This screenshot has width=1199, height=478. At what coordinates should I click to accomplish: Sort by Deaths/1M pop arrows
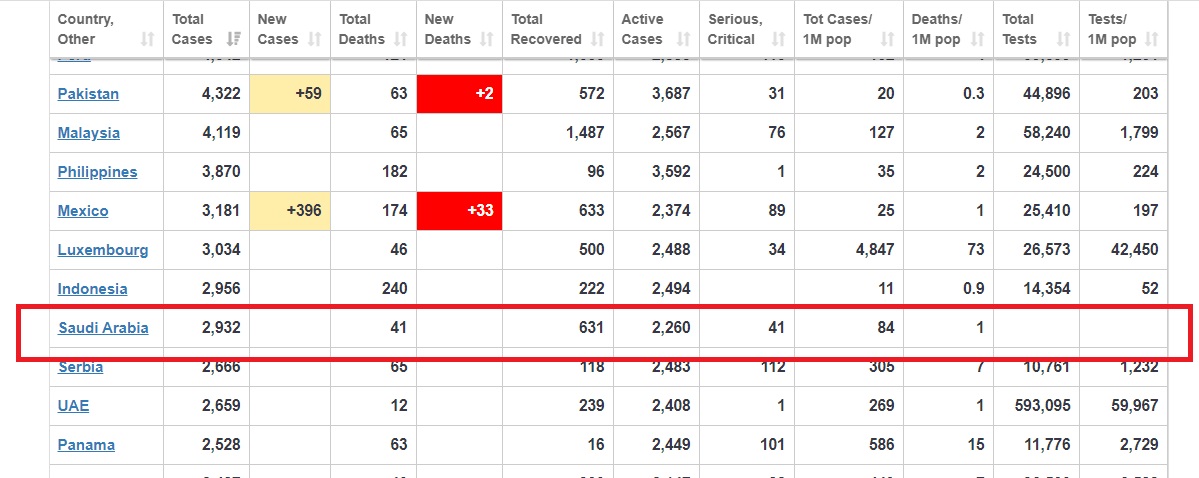point(976,39)
